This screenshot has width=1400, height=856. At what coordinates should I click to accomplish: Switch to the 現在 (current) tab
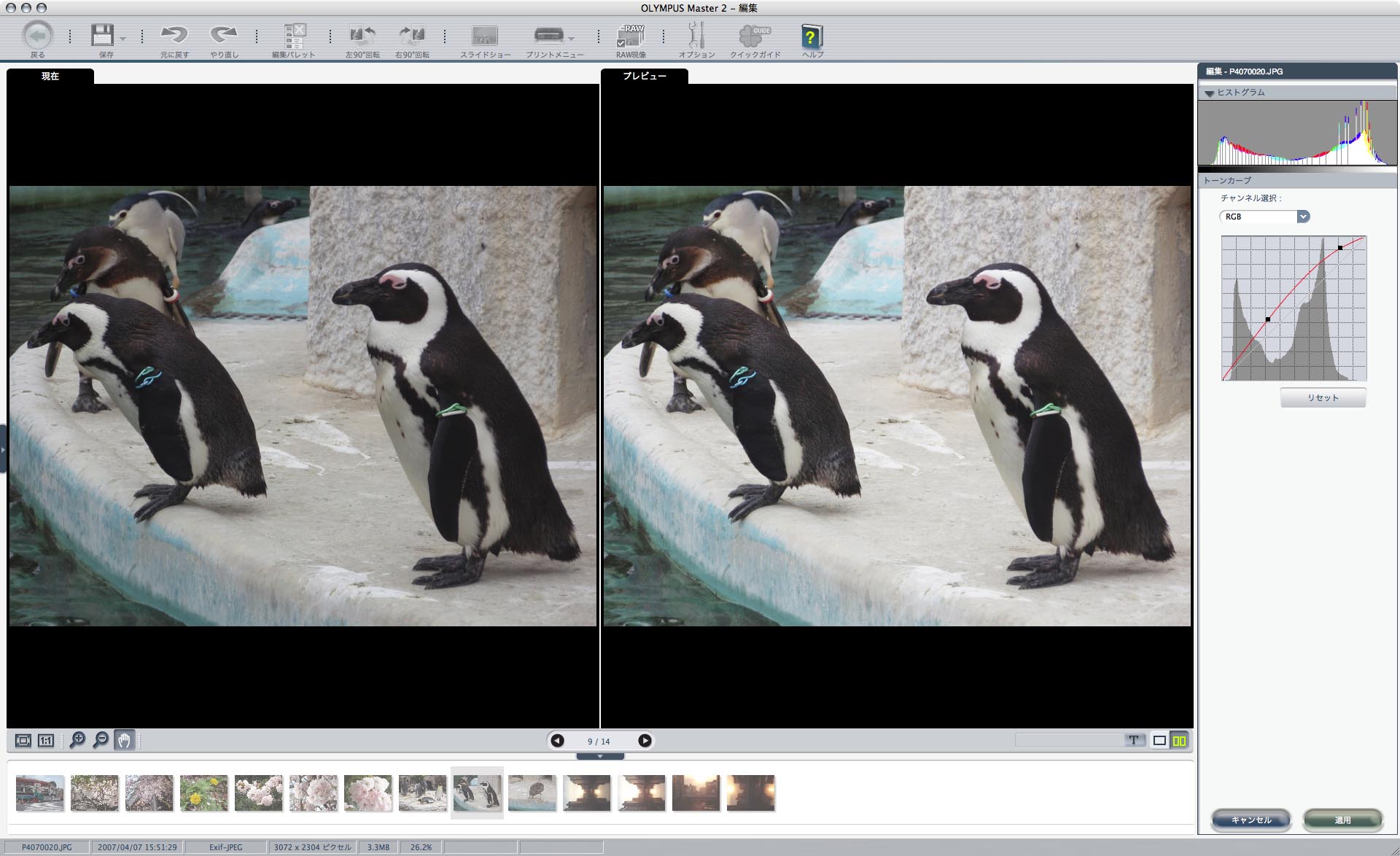click(x=50, y=76)
